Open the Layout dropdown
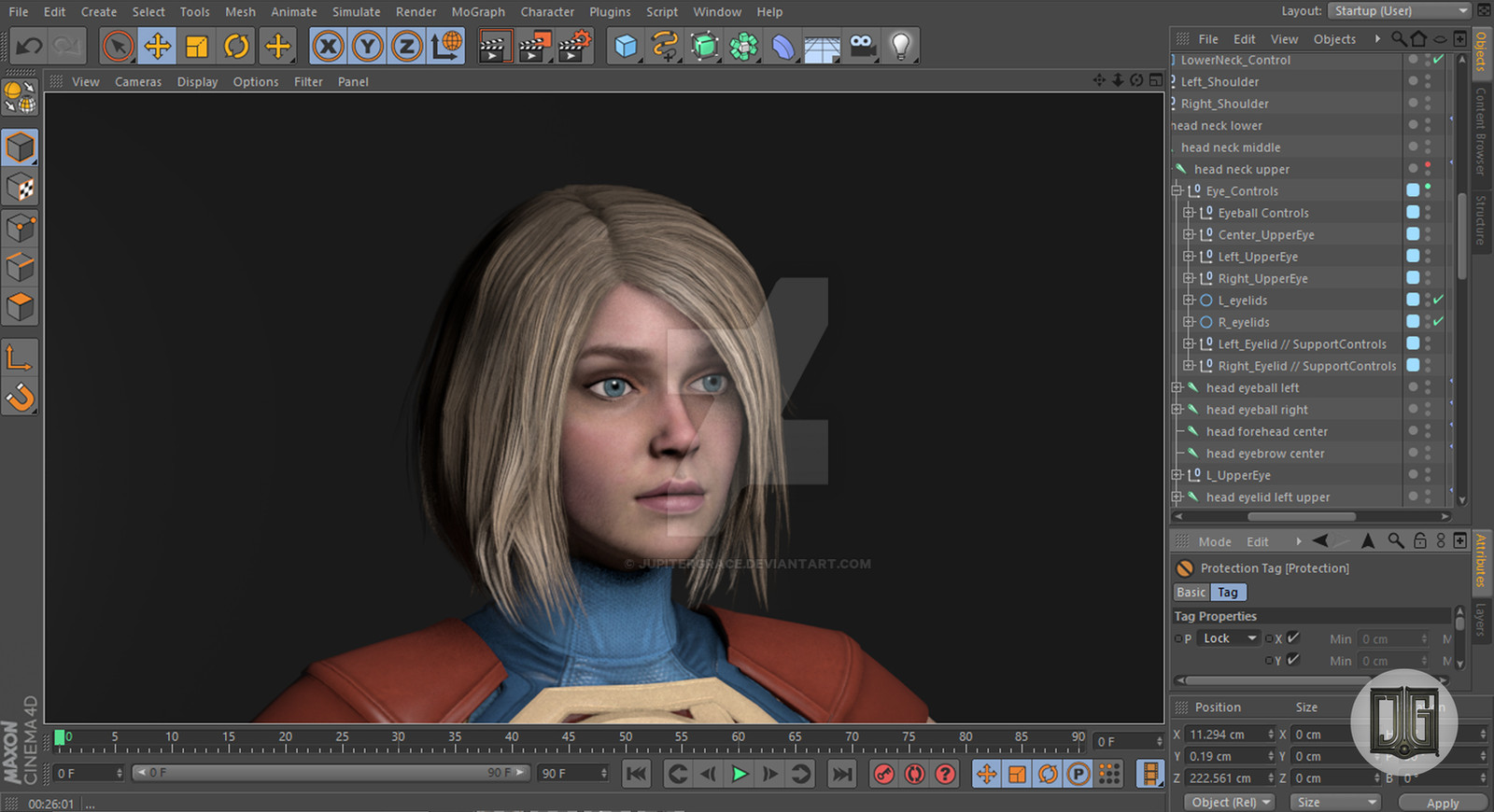The height and width of the screenshot is (812, 1494). [x=1399, y=10]
